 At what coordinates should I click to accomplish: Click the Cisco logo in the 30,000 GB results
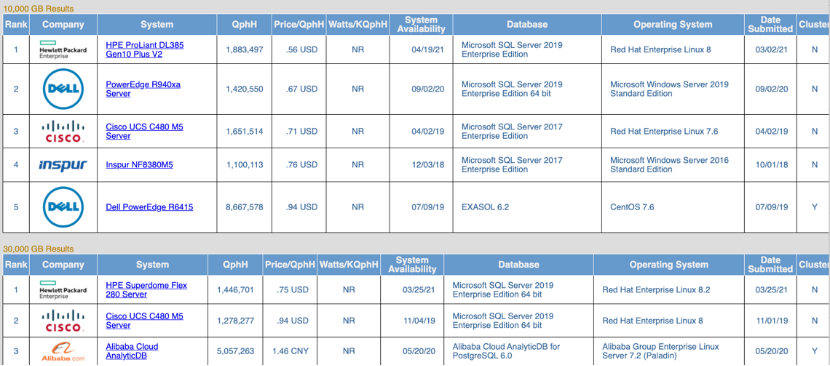pyautogui.click(x=63, y=320)
